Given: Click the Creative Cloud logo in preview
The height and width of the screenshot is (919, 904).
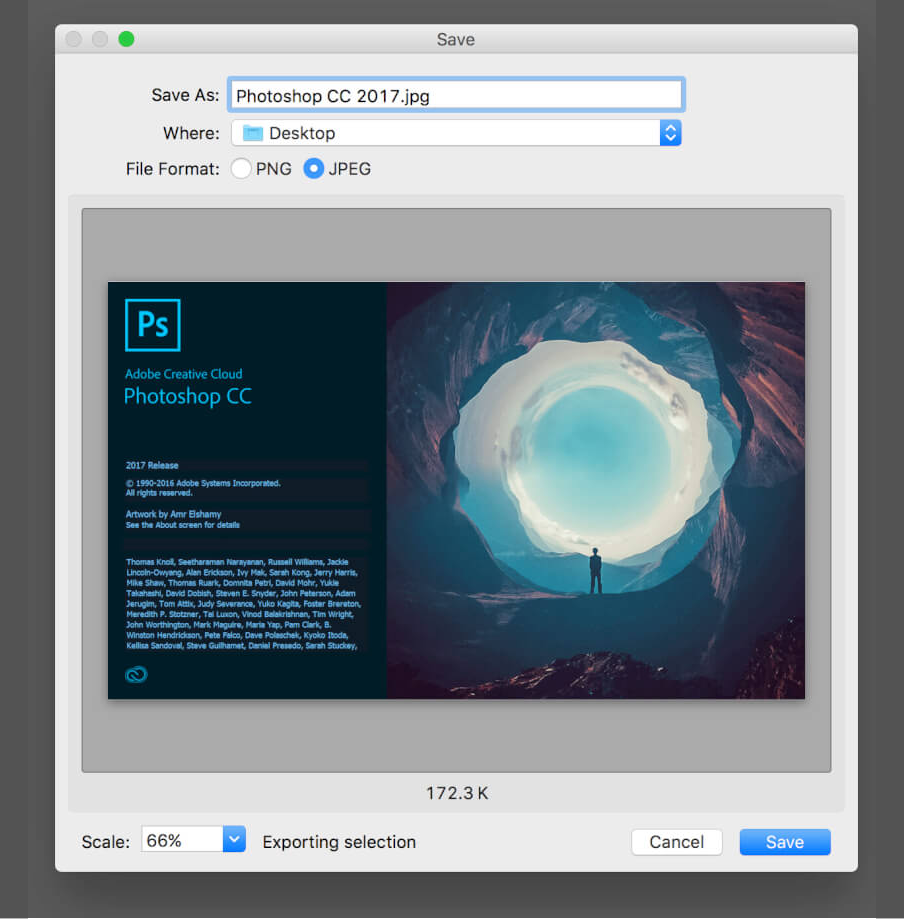Looking at the screenshot, I should 136,675.
